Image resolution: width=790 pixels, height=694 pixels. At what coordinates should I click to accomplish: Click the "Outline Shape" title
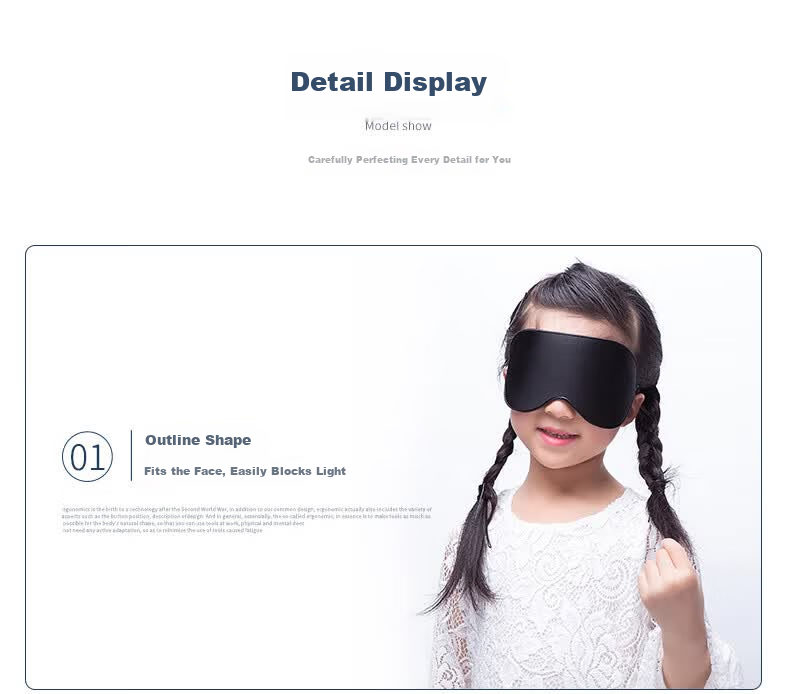click(198, 440)
